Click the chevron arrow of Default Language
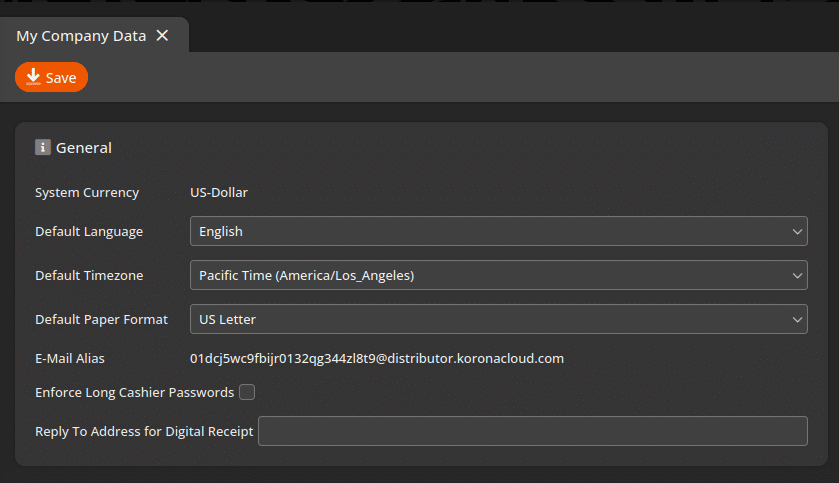This screenshot has width=839, height=483. [797, 231]
